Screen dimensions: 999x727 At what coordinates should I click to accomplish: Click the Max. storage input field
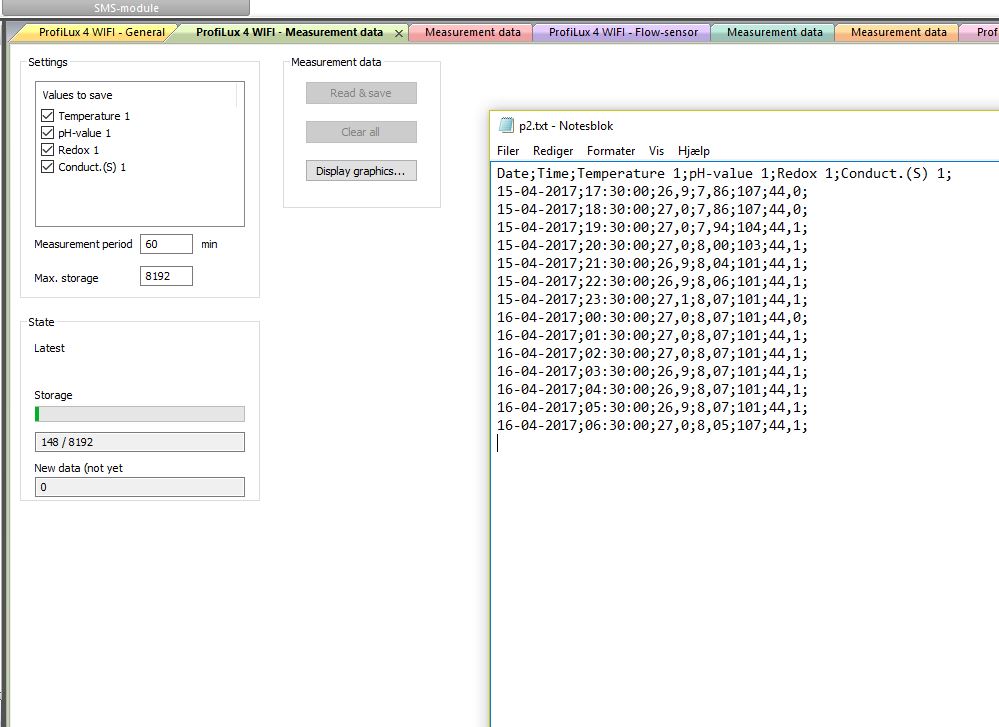(166, 277)
